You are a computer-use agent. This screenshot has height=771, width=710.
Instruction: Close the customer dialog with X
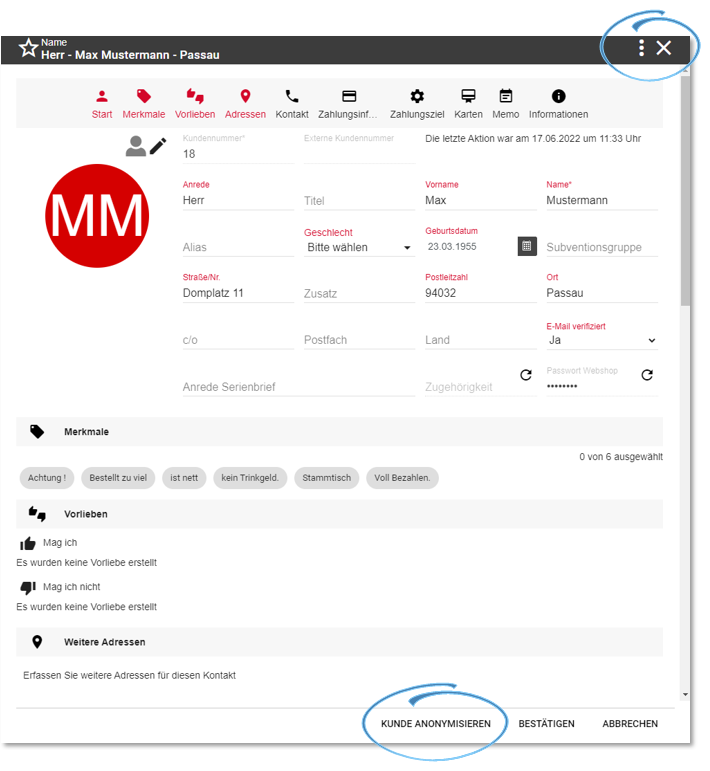pyautogui.click(x=664, y=48)
